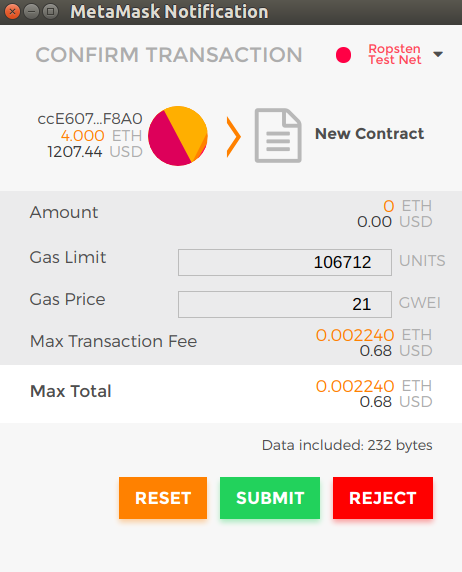This screenshot has width=462, height=572.
Task: Open the network dropdown arrow
Action: click(438, 54)
